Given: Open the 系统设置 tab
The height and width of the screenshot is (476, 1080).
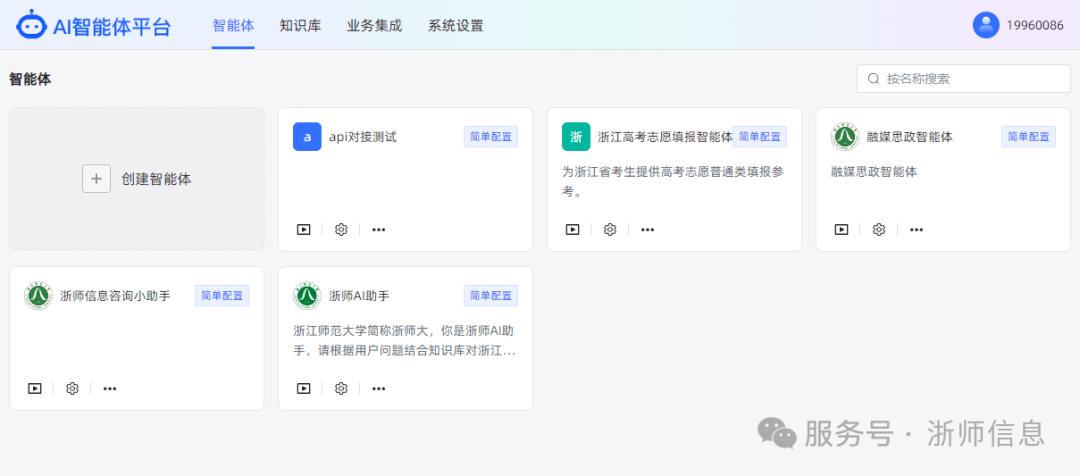Looking at the screenshot, I should tap(455, 25).
